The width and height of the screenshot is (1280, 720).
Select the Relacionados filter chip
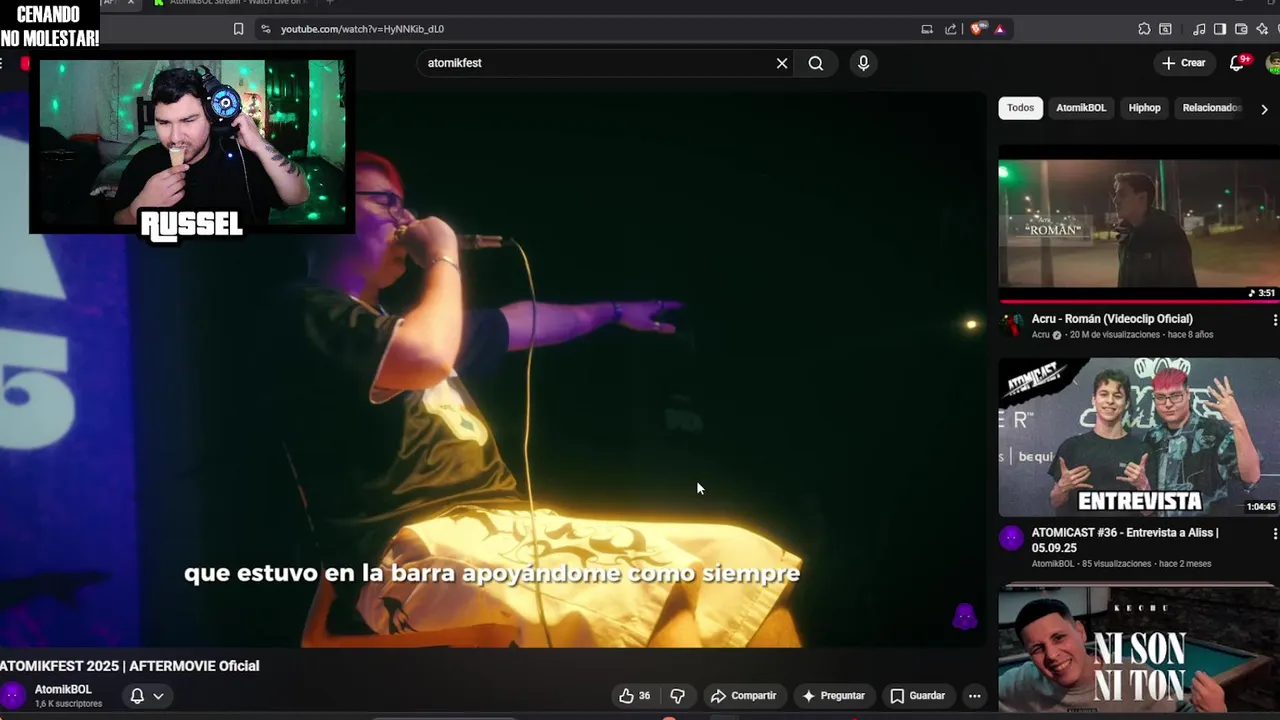coord(1211,108)
